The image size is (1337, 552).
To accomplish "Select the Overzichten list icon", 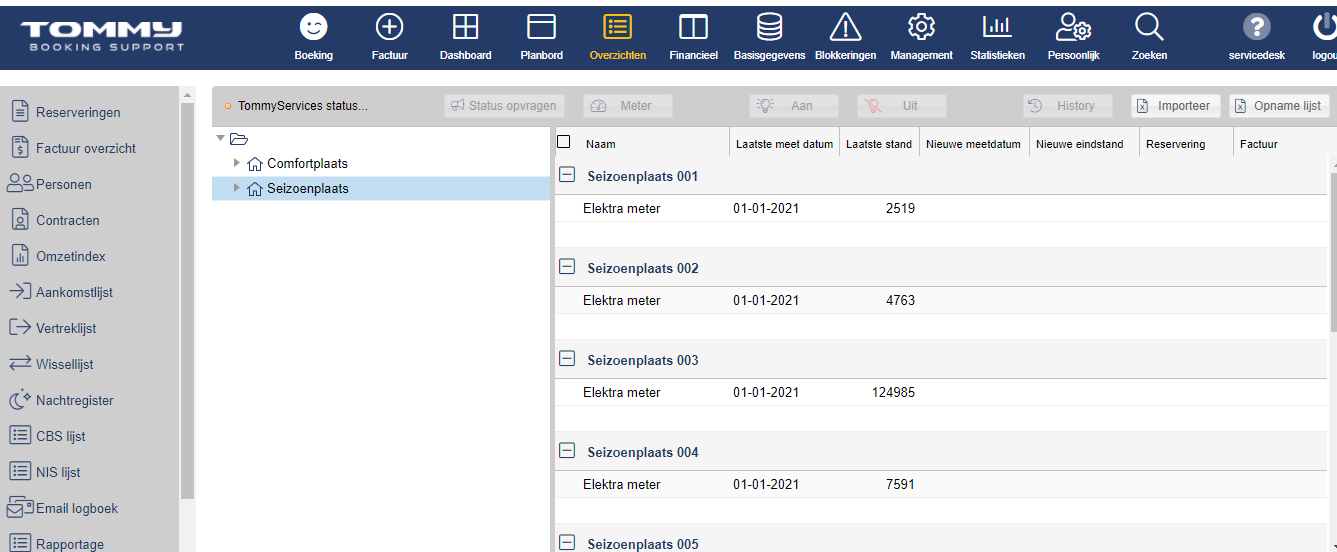I will pyautogui.click(x=617, y=27).
